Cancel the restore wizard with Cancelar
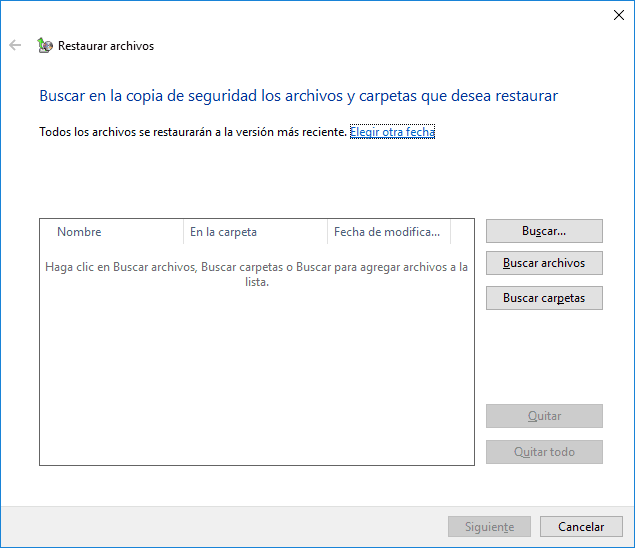Screen dimensions: 635x548 pos(581,527)
